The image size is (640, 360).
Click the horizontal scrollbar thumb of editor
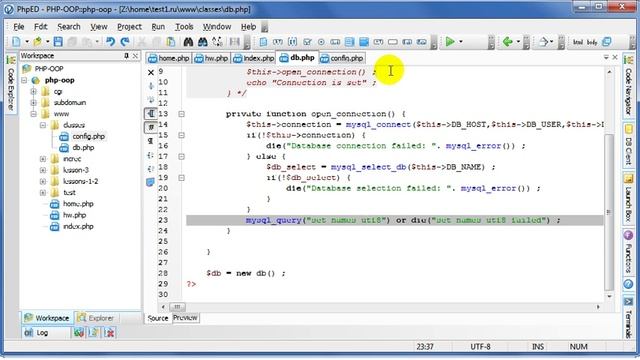click(177, 307)
